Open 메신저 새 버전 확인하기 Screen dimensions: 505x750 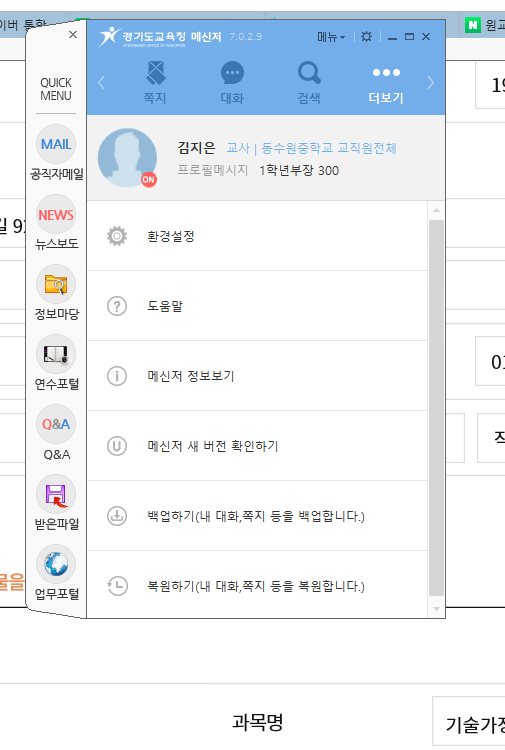[x=257, y=446]
